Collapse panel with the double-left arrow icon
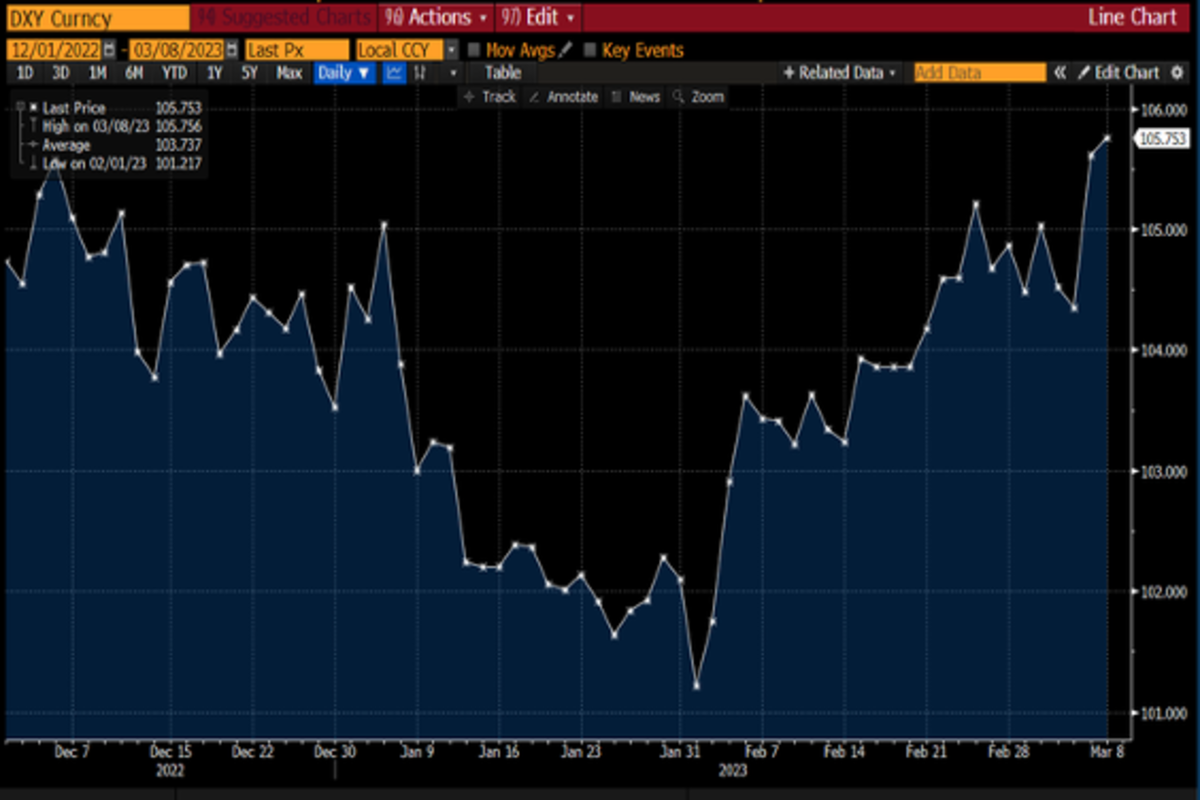This screenshot has height=800, width=1200. coord(1060,73)
